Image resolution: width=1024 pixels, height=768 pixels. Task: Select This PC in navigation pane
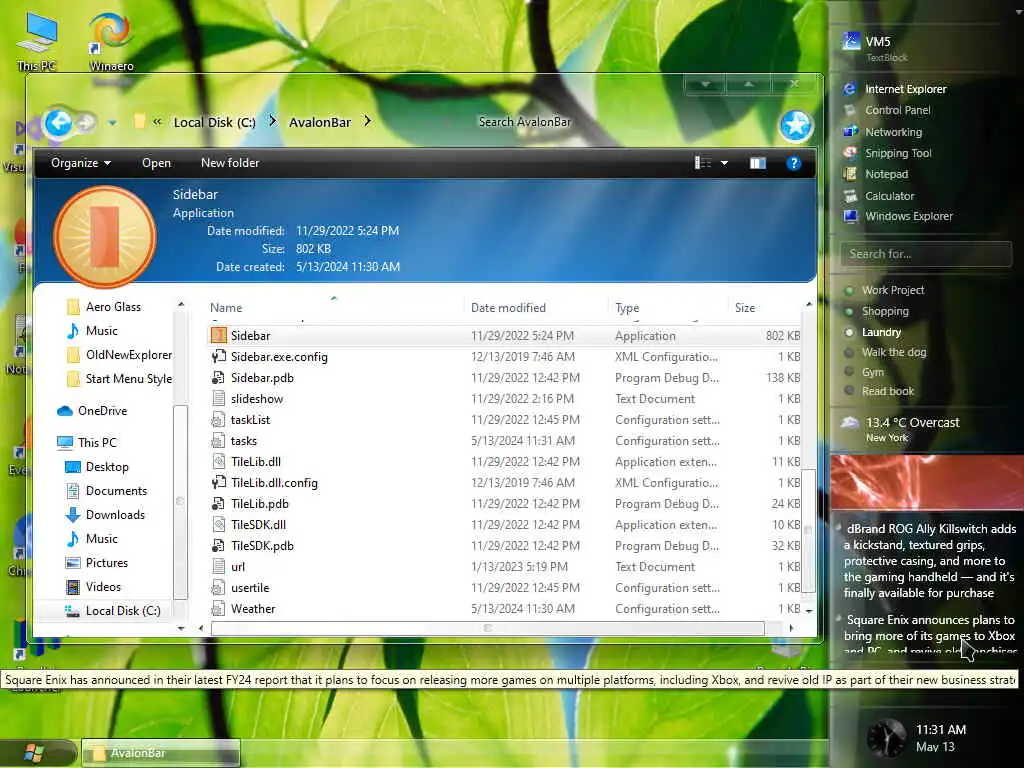click(87, 442)
